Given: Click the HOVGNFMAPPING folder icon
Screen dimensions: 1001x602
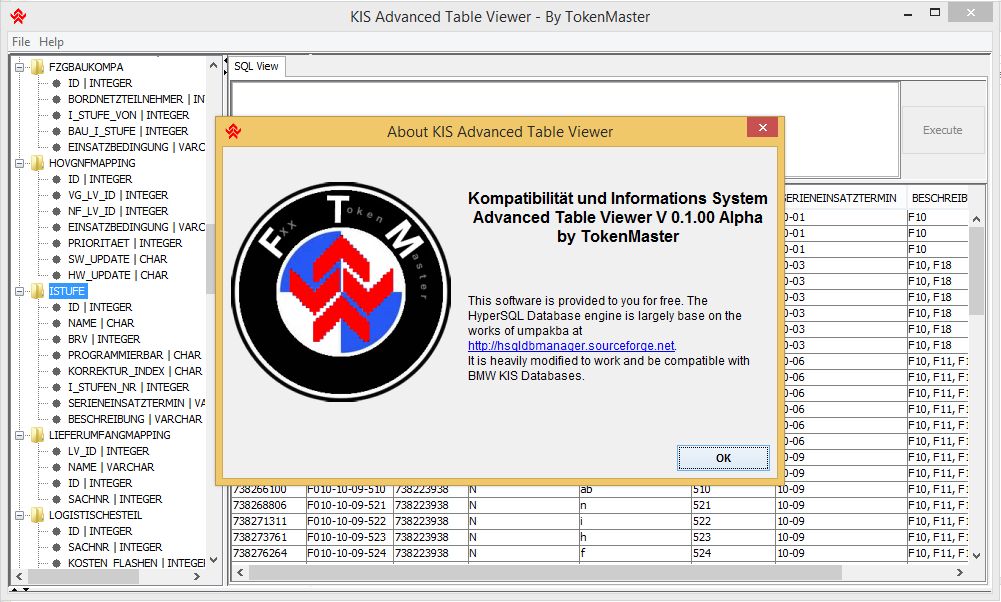Looking at the screenshot, I should (x=38, y=163).
